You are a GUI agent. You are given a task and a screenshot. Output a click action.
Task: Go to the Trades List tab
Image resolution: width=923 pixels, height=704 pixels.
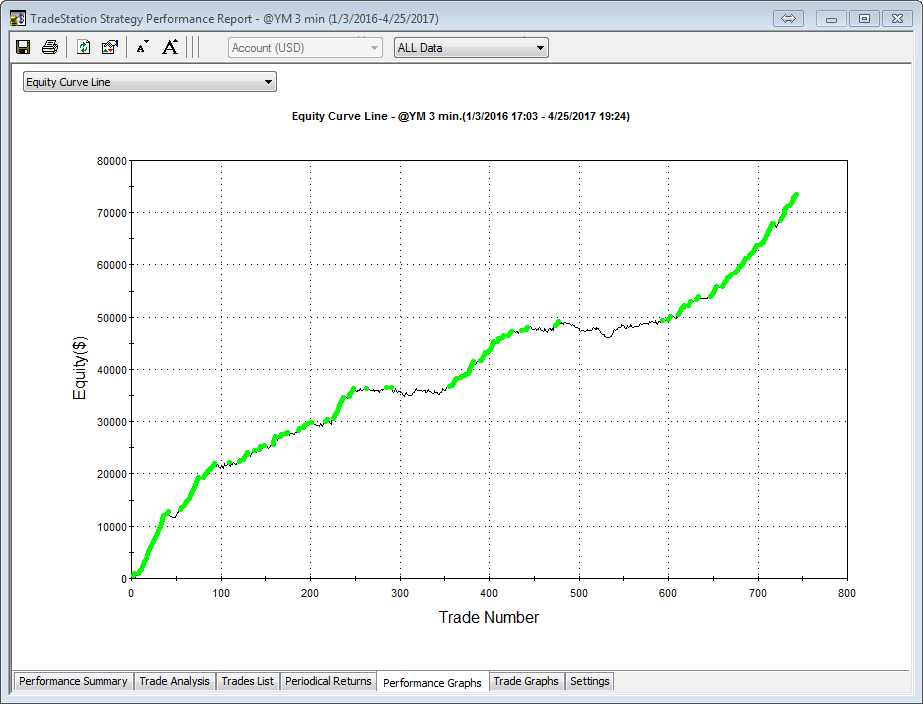[x=247, y=681]
